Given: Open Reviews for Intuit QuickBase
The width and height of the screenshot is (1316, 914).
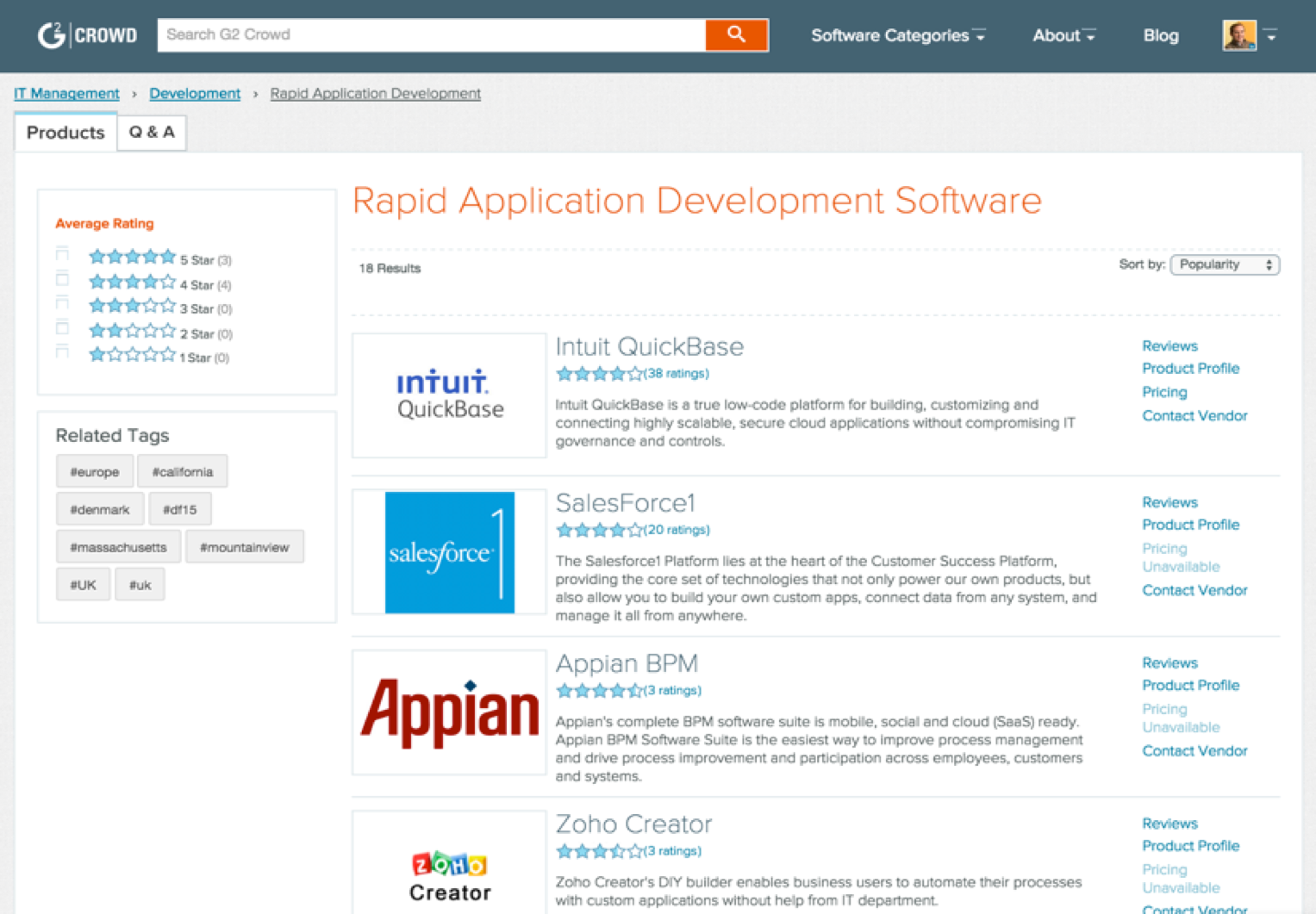Looking at the screenshot, I should click(x=1169, y=345).
